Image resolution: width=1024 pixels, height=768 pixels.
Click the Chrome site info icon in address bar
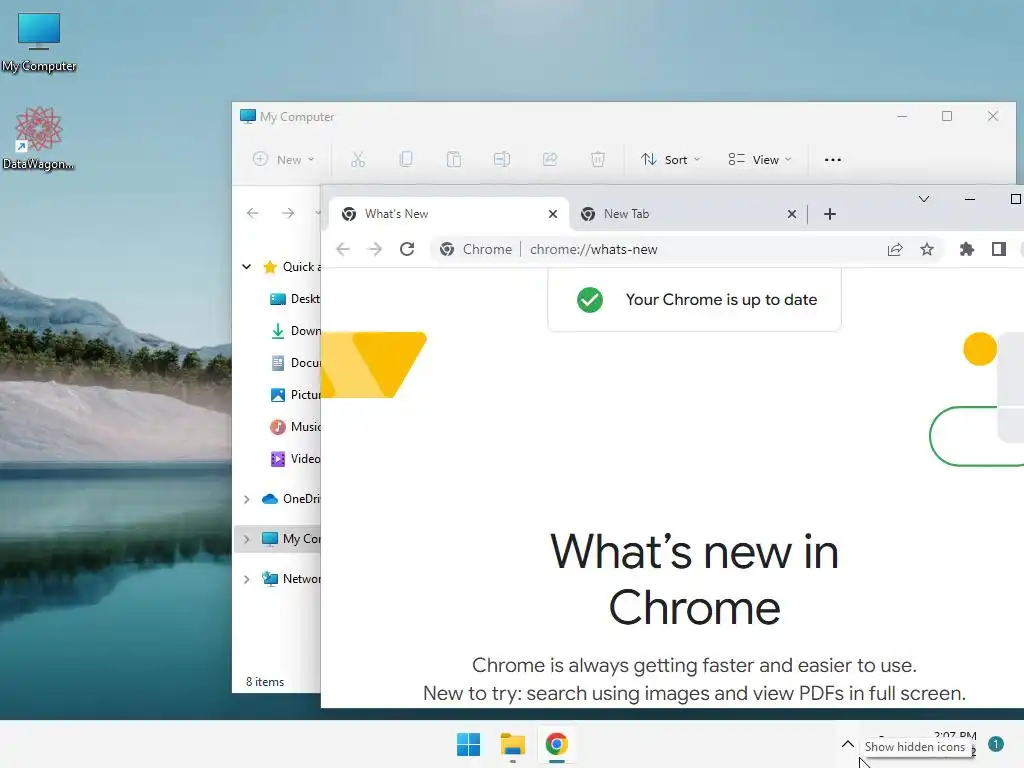click(x=447, y=249)
